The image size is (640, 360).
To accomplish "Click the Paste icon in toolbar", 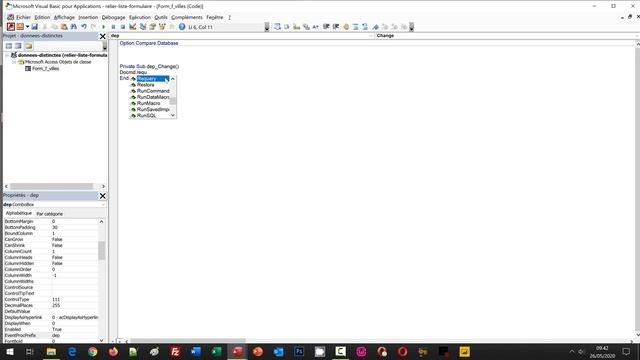I will (x=64, y=27).
